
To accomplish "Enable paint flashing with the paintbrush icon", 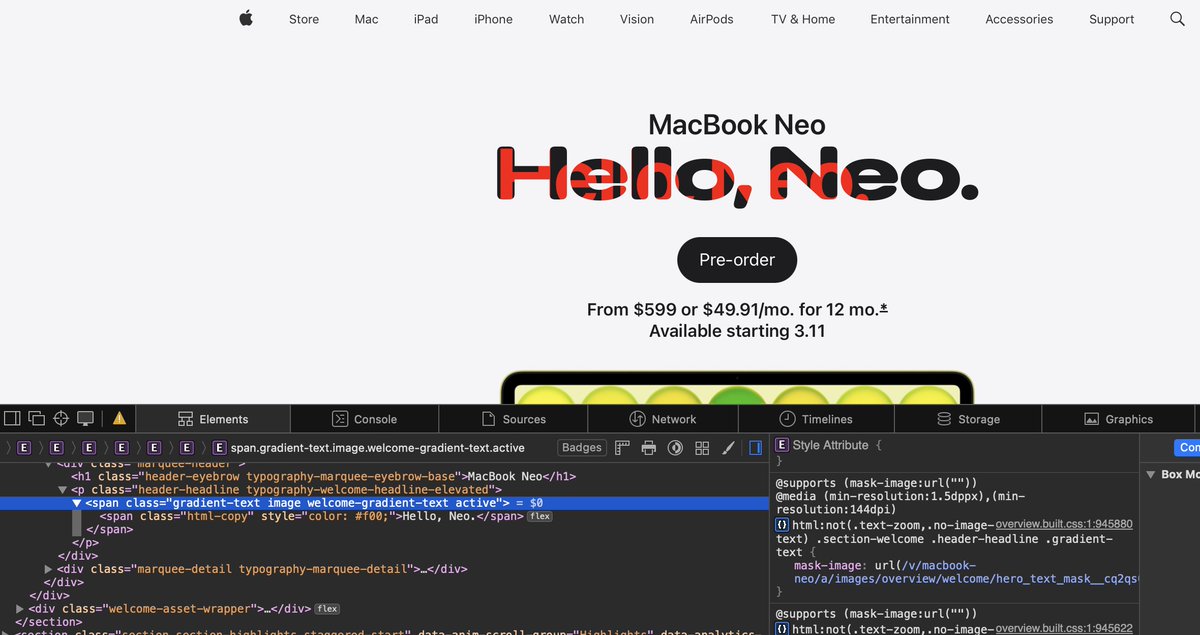I will (x=728, y=447).
